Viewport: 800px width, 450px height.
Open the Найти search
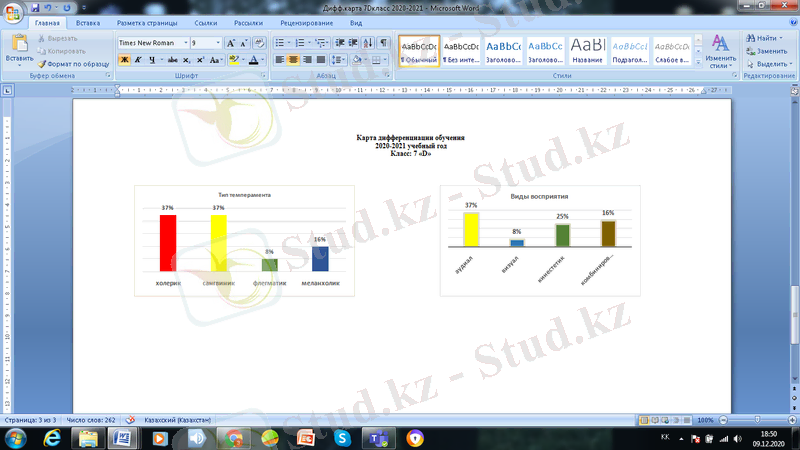764,38
